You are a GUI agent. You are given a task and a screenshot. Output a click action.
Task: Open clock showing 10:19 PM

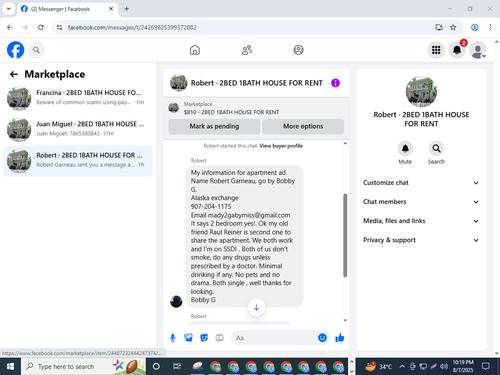pyautogui.click(x=463, y=366)
